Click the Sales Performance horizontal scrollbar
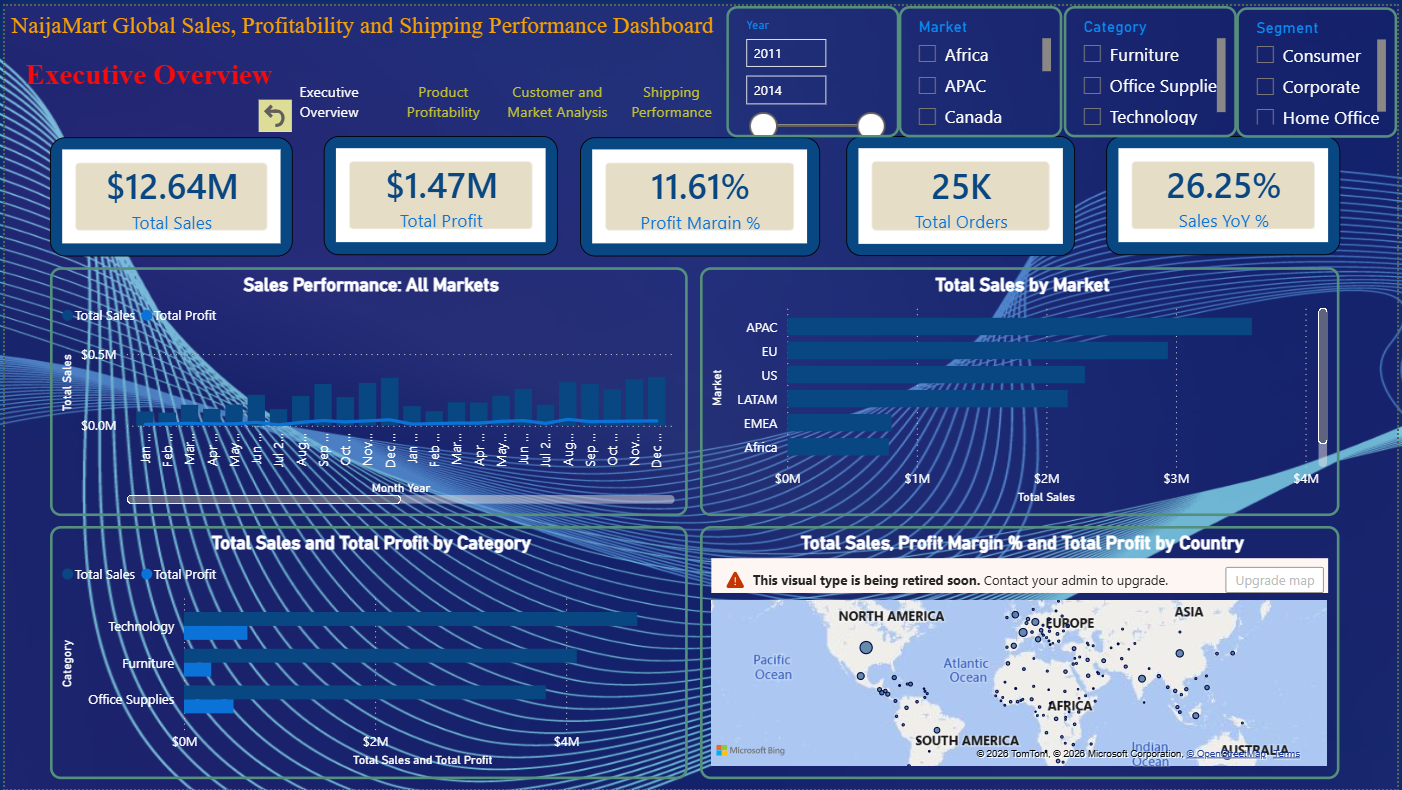Image resolution: width=1402 pixels, height=790 pixels. pos(264,498)
